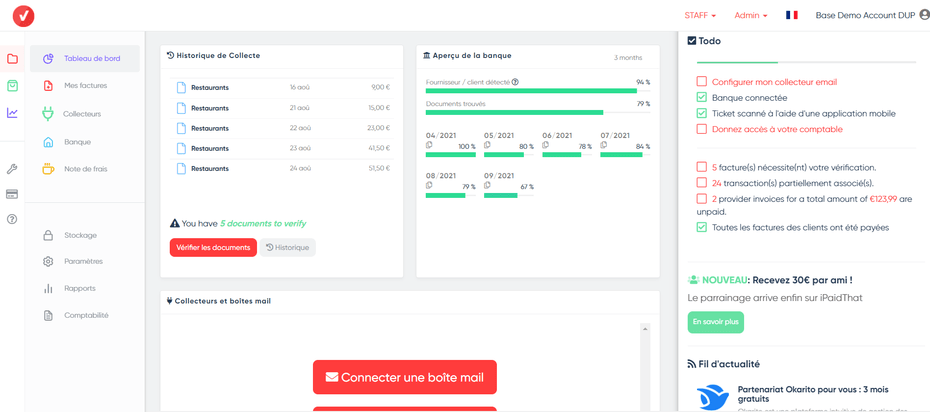The height and width of the screenshot is (412, 930).
Task: Click the 04/2021 progress bar
Action: click(450, 155)
